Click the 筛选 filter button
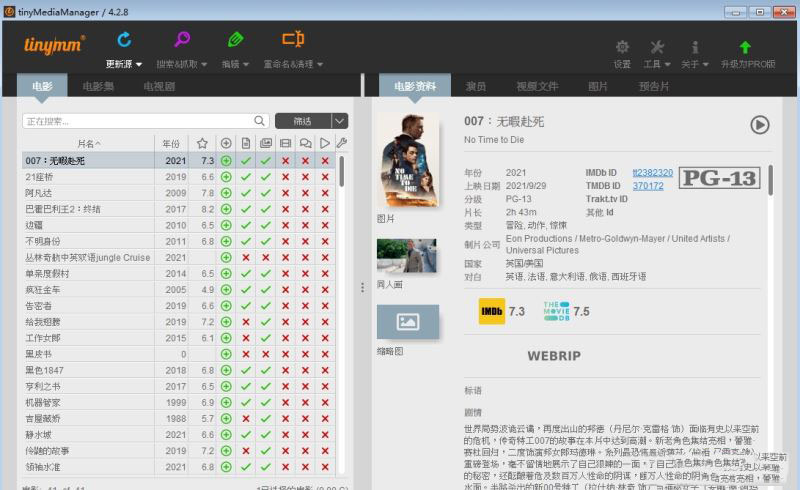The width and height of the screenshot is (800, 490). click(303, 121)
